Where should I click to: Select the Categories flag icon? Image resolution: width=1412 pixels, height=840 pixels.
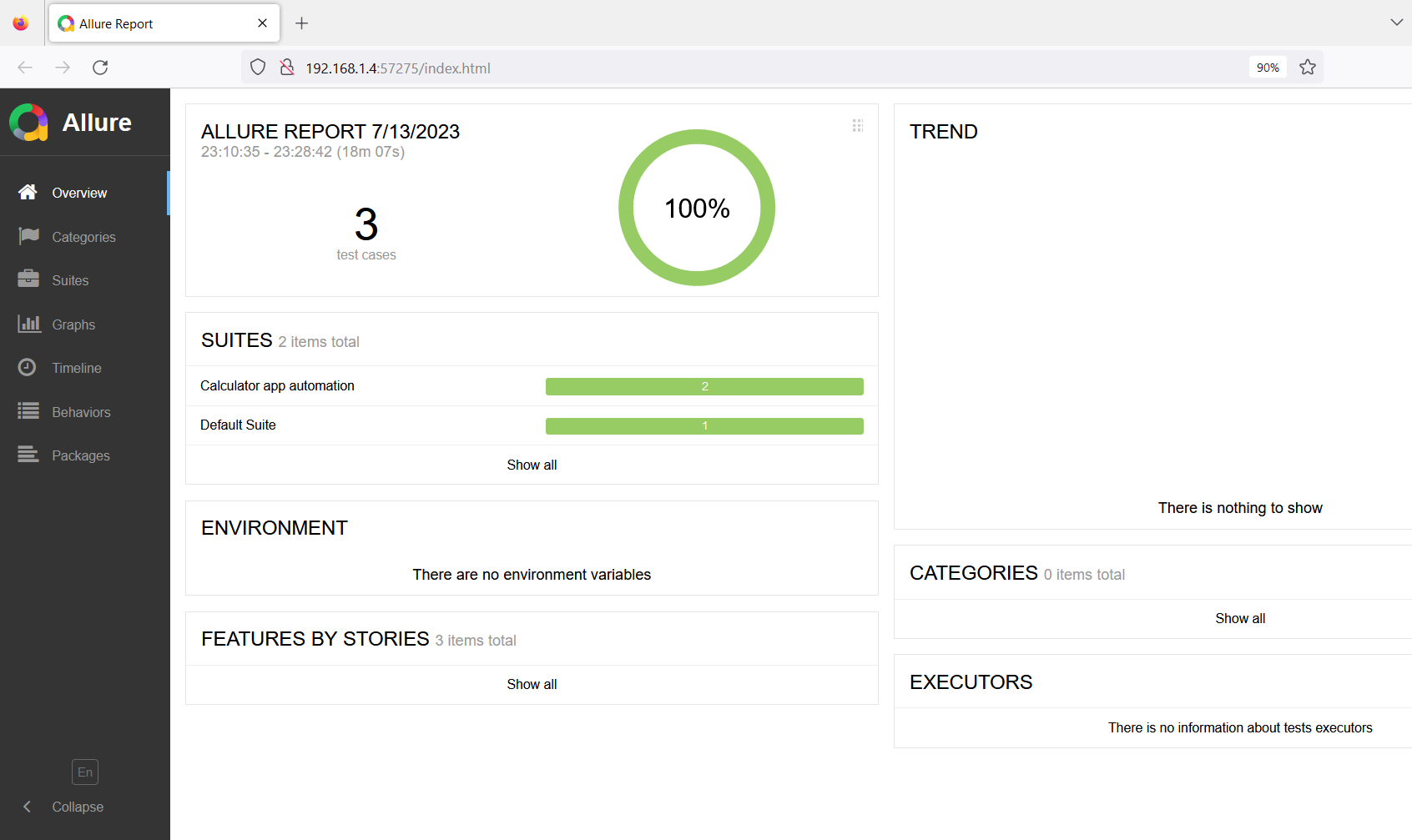click(x=28, y=236)
